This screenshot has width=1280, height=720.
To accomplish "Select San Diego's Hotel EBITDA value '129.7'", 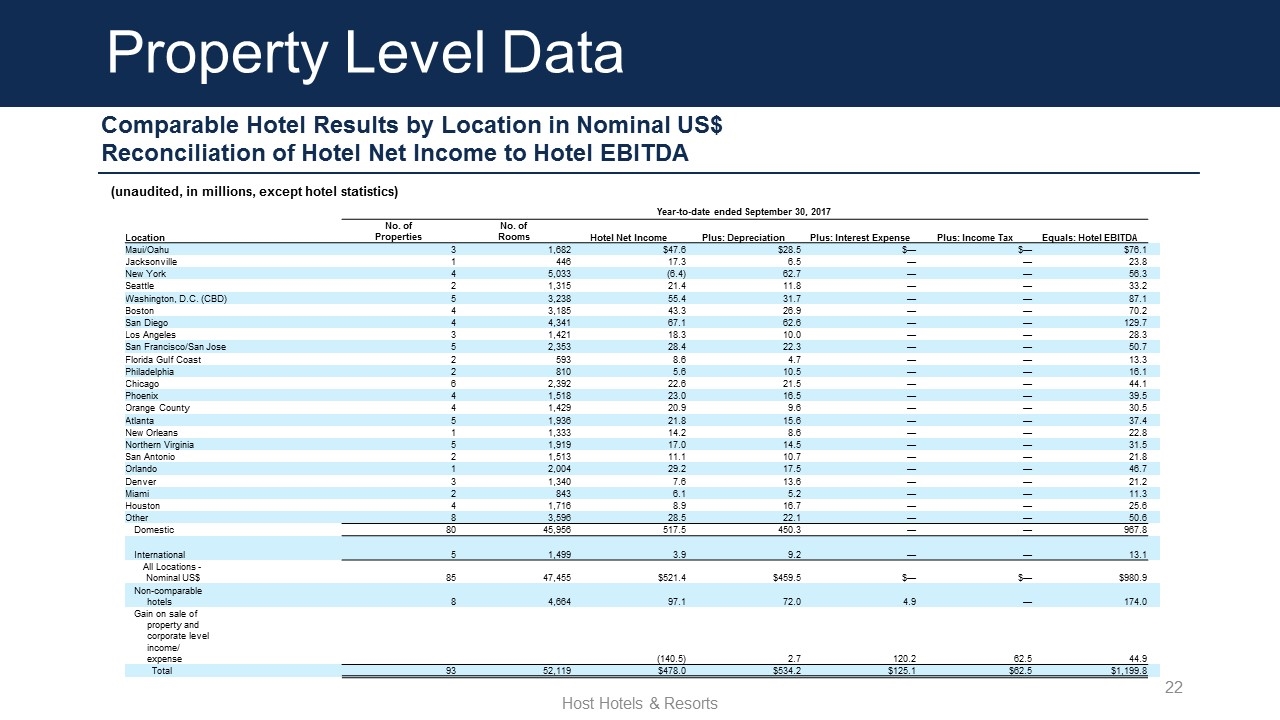I will click(1134, 321).
